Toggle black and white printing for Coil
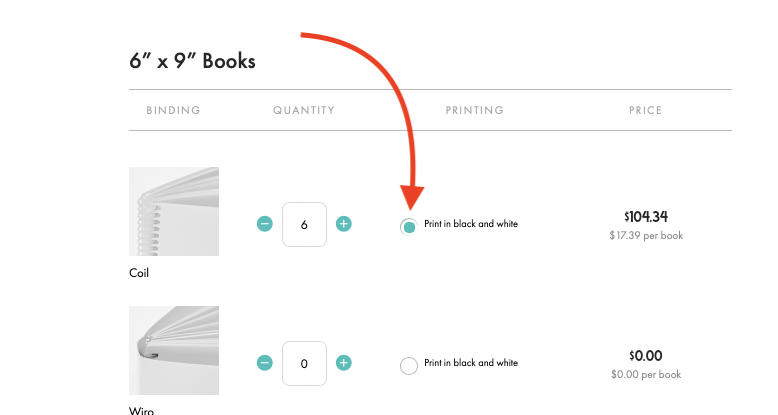Image resolution: width=778 pixels, height=415 pixels. pos(408,226)
